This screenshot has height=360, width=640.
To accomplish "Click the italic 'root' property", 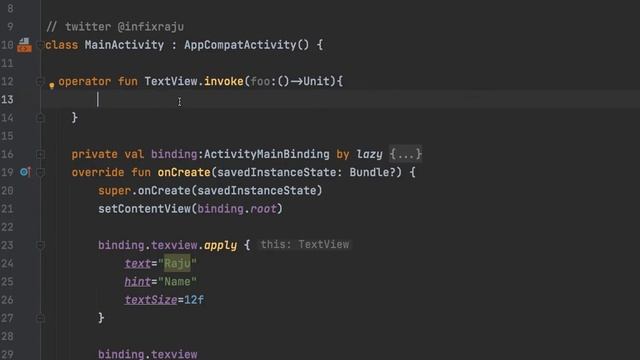I will (x=263, y=209).
